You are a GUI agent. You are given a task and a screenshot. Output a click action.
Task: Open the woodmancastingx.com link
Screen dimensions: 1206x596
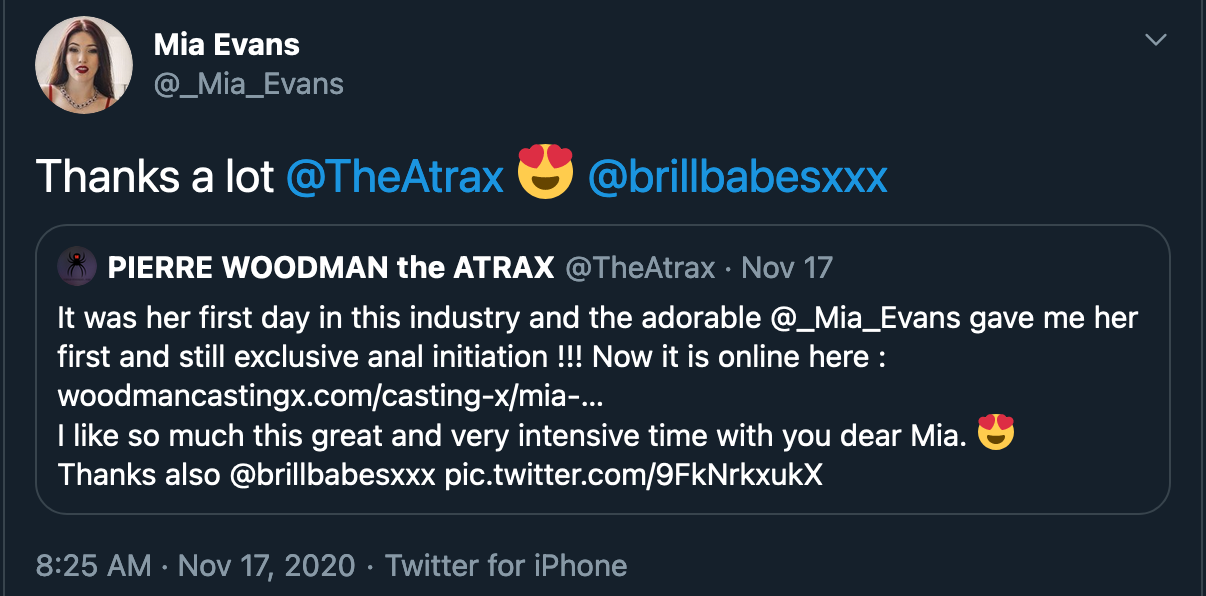330,397
